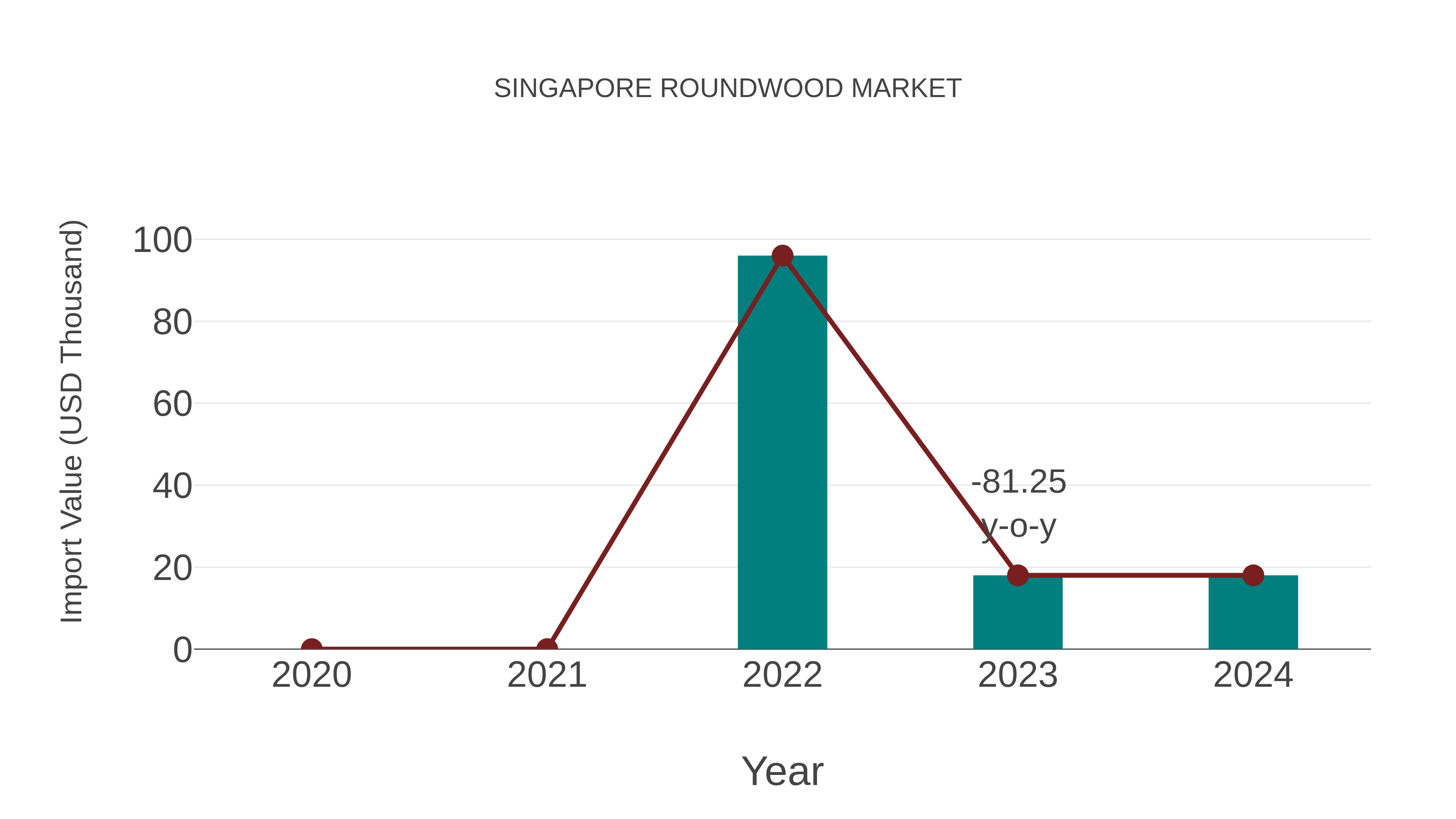Screen dimensions: 1456x819
Task: Click the chart title 'SINGAPORE ROUNDWOOD MARKET'
Action: tap(728, 88)
